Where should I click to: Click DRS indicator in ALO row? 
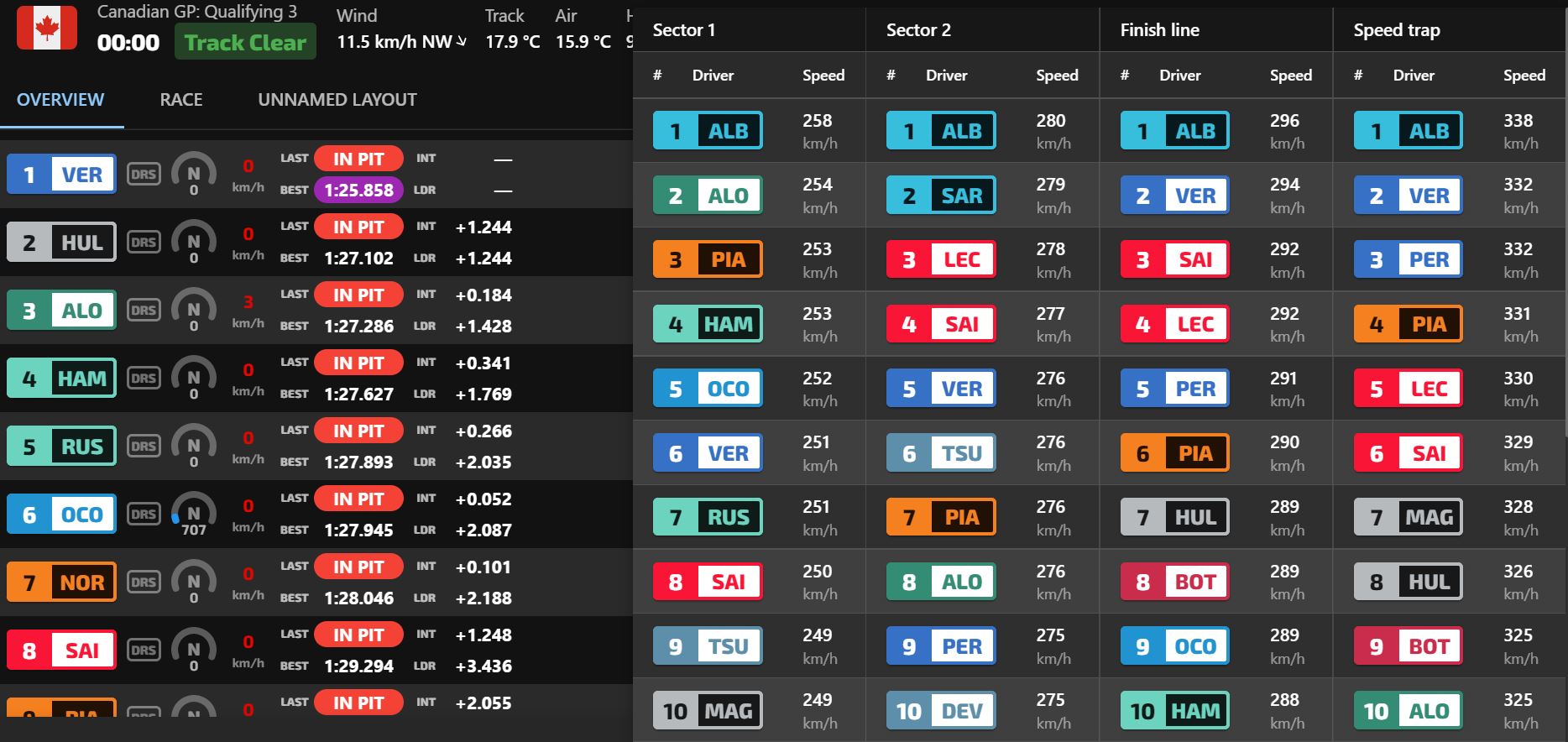pos(144,310)
